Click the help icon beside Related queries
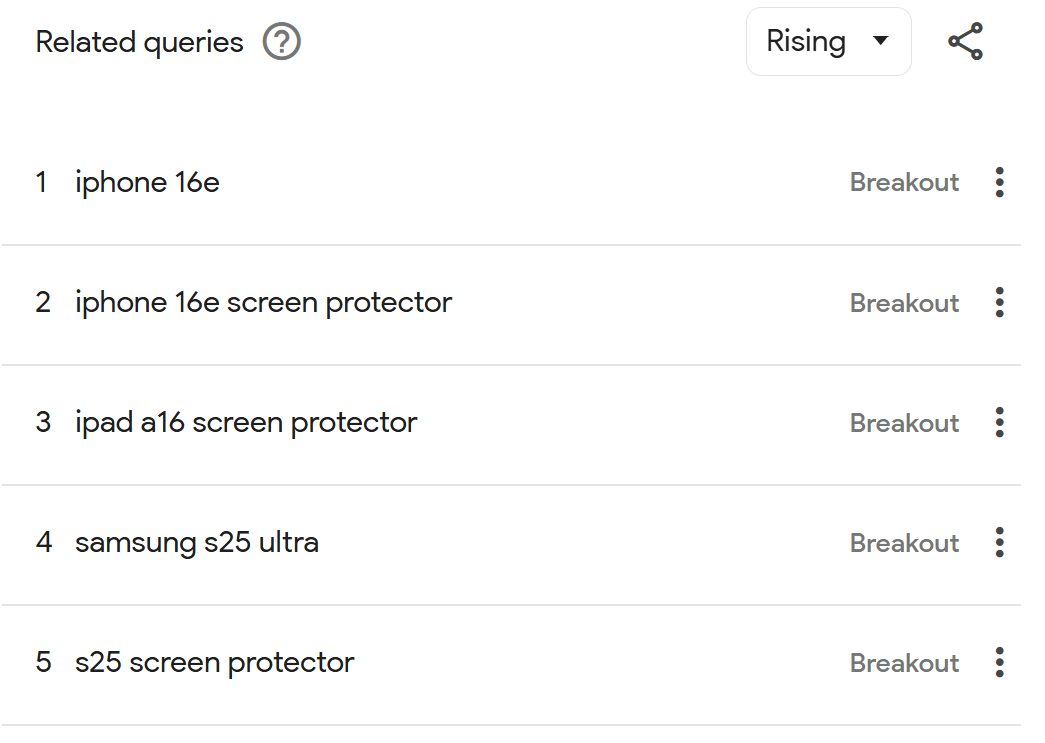This screenshot has height=743, width=1045. tap(282, 42)
